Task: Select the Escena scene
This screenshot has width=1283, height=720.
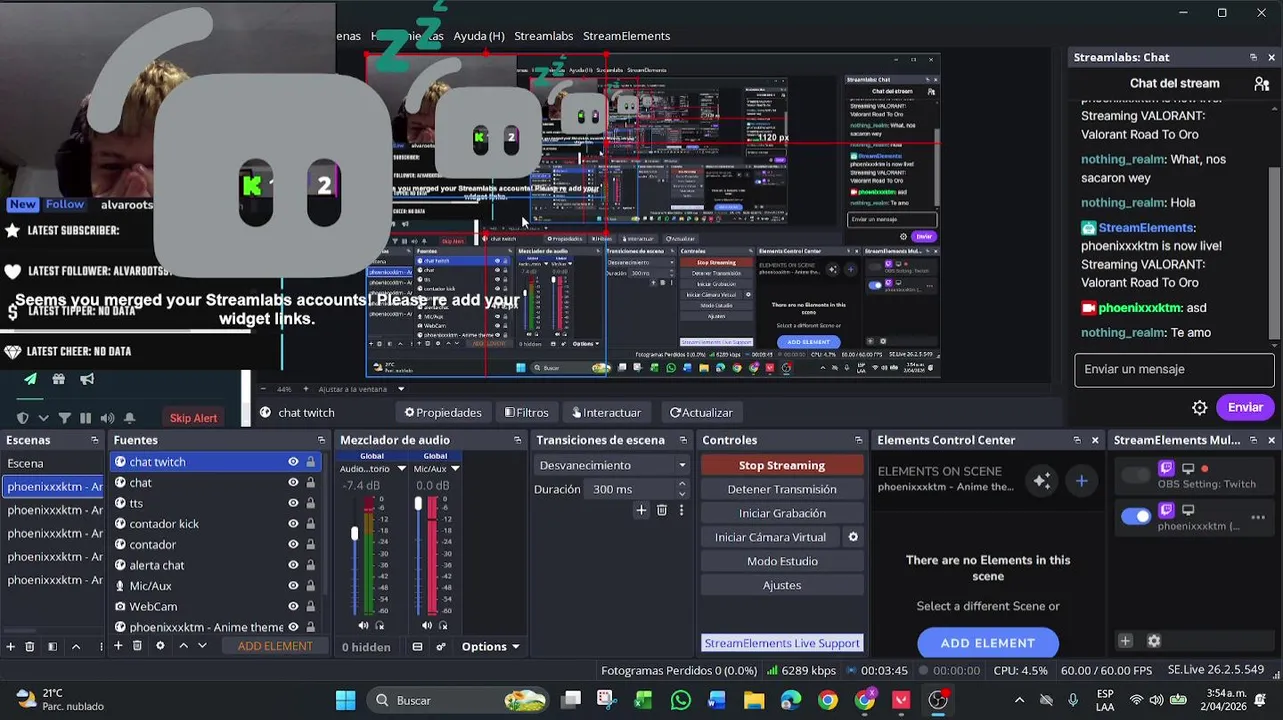Action: coord(52,463)
